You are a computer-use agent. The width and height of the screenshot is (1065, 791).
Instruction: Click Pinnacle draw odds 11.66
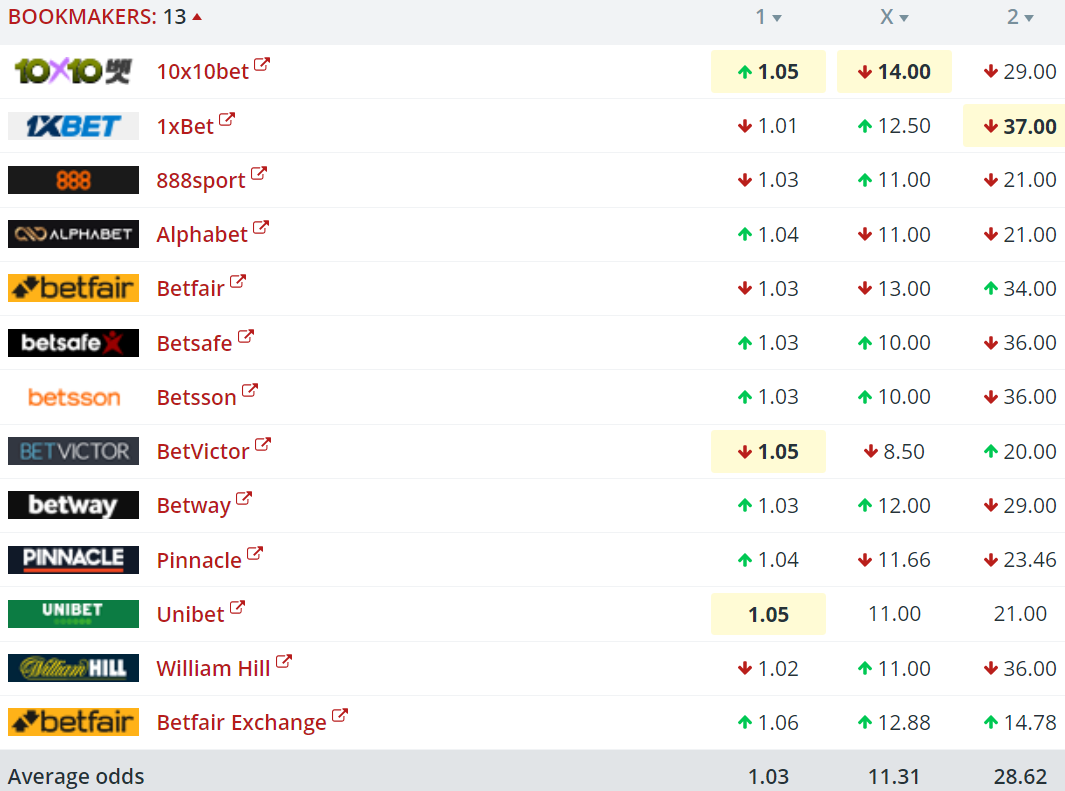tap(894, 560)
